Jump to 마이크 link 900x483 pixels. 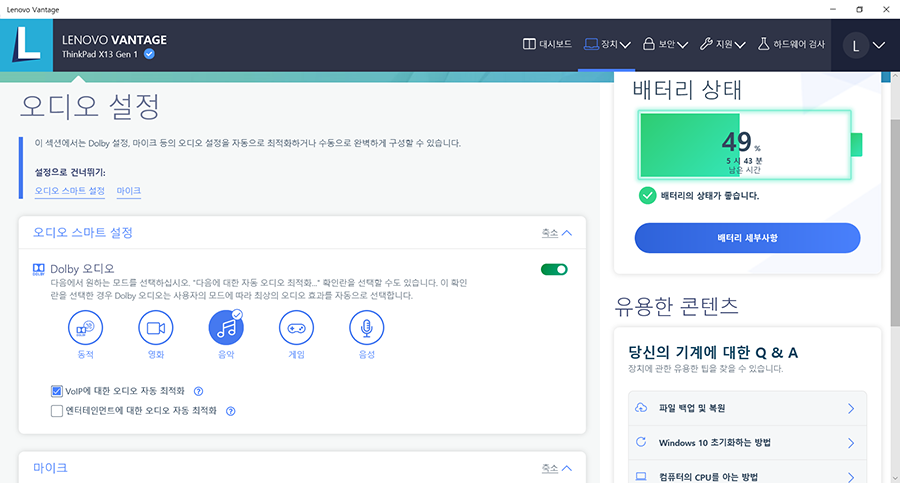(129, 191)
